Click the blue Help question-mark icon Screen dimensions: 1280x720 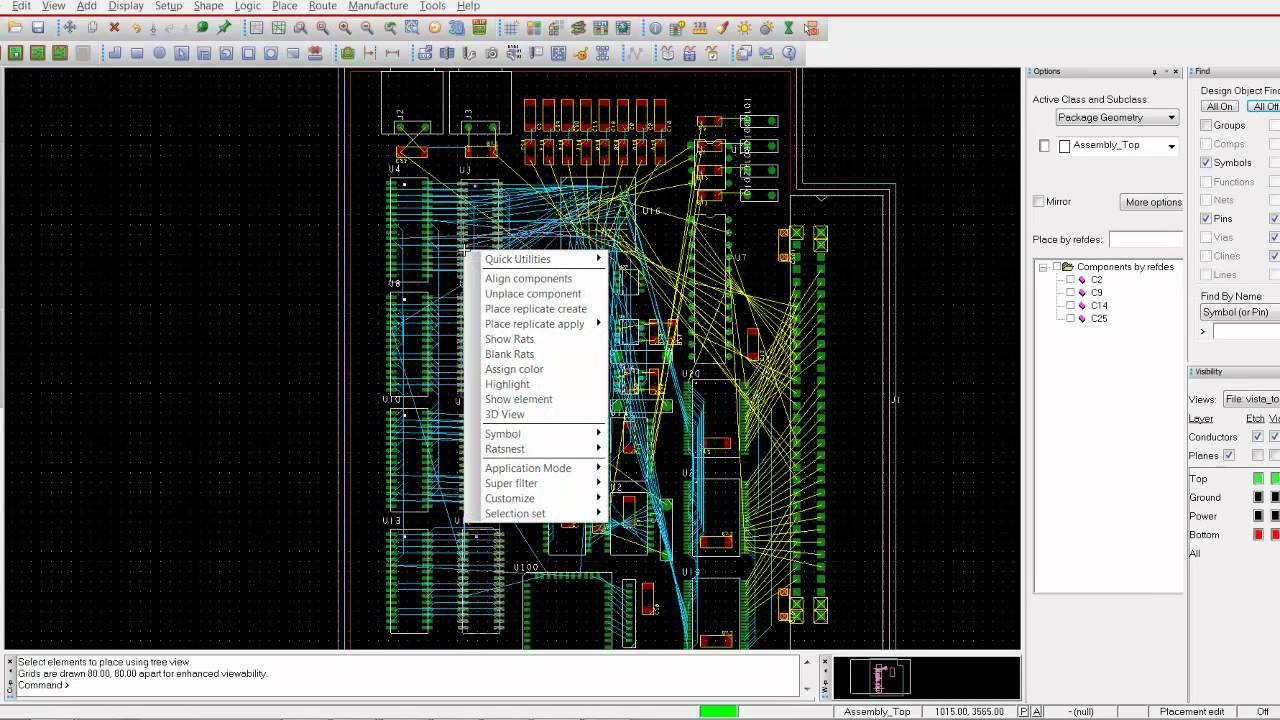point(789,53)
